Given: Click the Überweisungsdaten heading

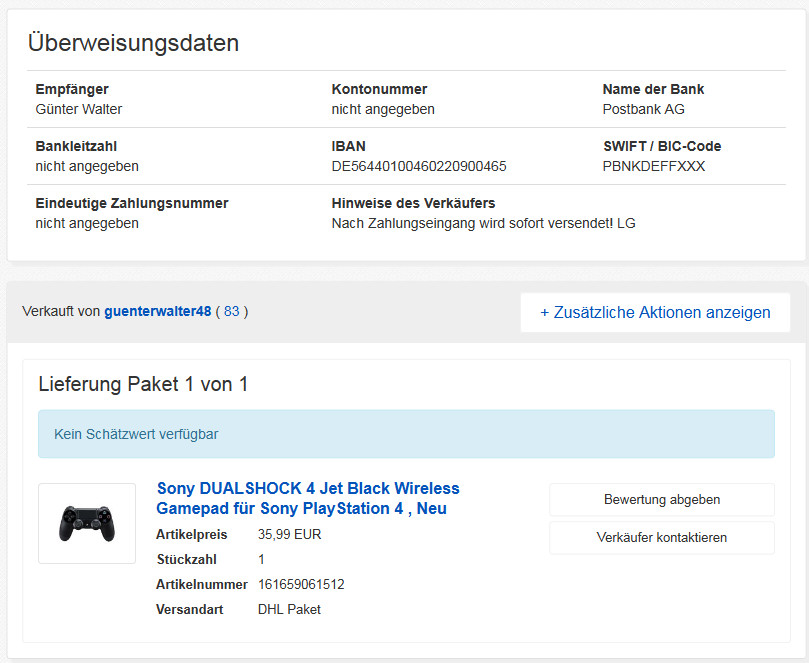Looking at the screenshot, I should pyautogui.click(x=133, y=43).
